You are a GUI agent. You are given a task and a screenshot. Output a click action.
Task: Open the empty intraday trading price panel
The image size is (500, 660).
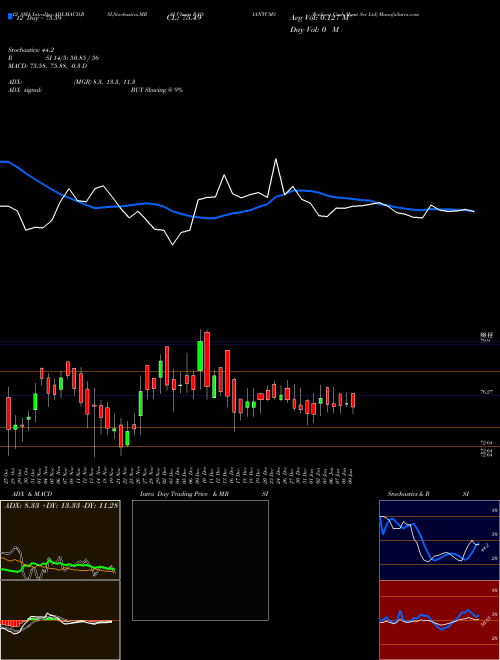(x=200, y=560)
